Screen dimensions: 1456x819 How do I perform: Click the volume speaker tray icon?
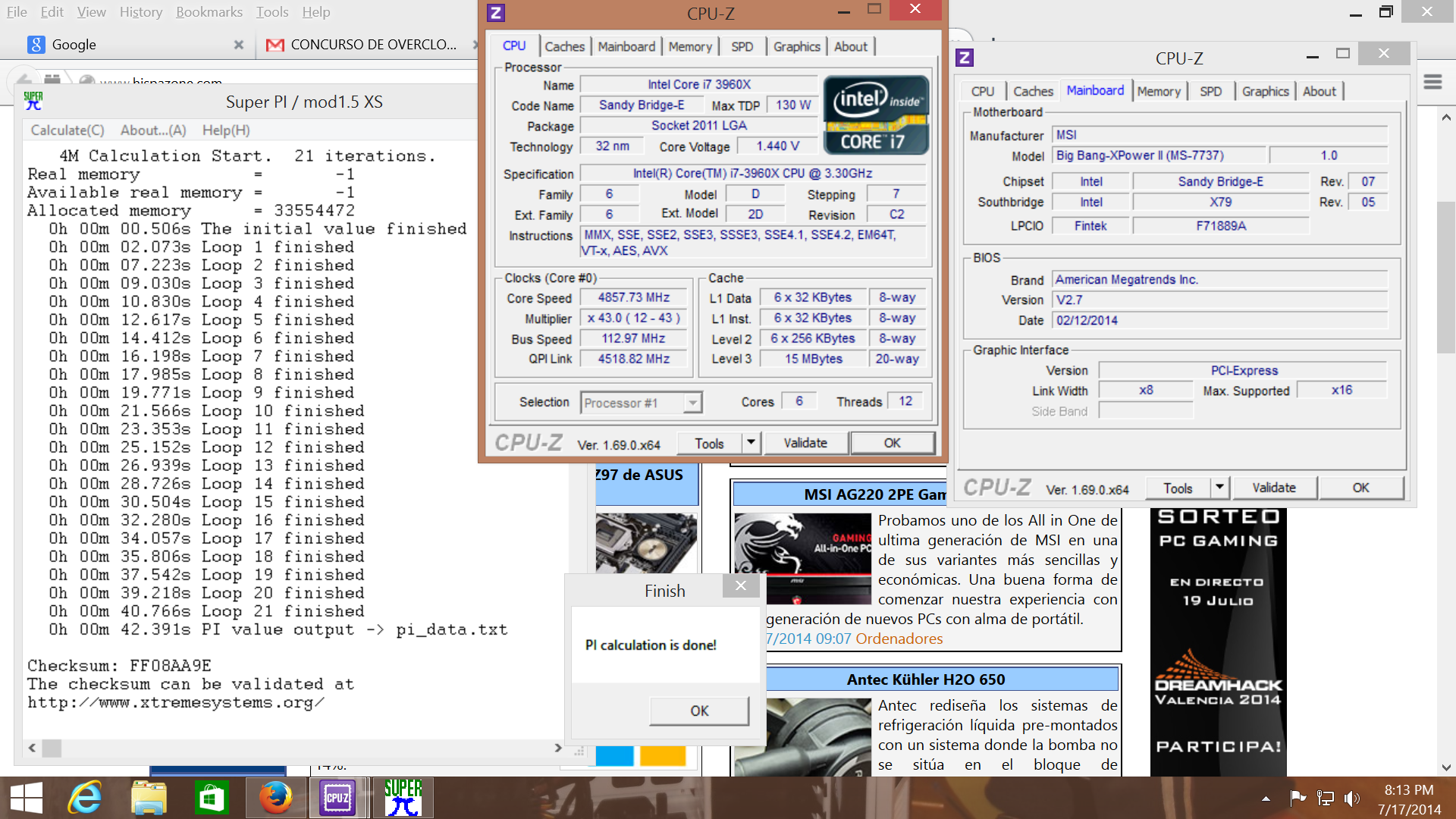pyautogui.click(x=1351, y=798)
